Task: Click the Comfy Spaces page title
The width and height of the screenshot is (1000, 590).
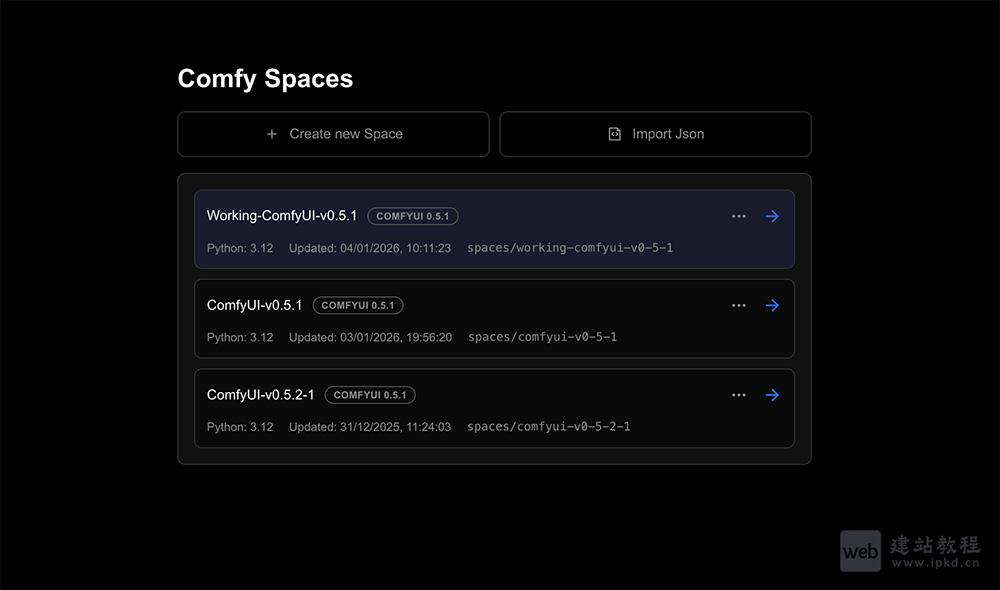Action: [x=265, y=78]
